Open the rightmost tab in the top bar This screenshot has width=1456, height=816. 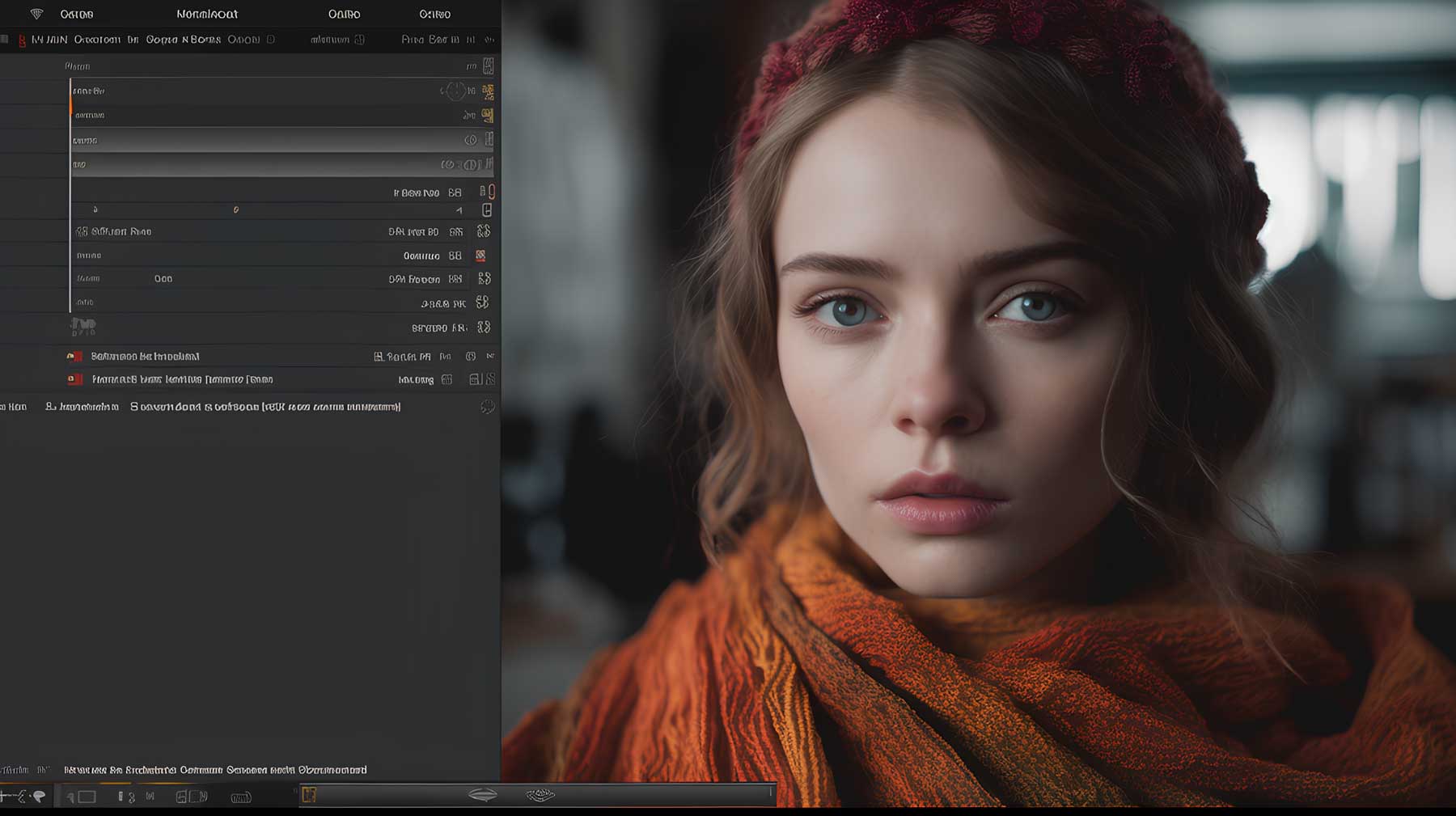tap(434, 14)
